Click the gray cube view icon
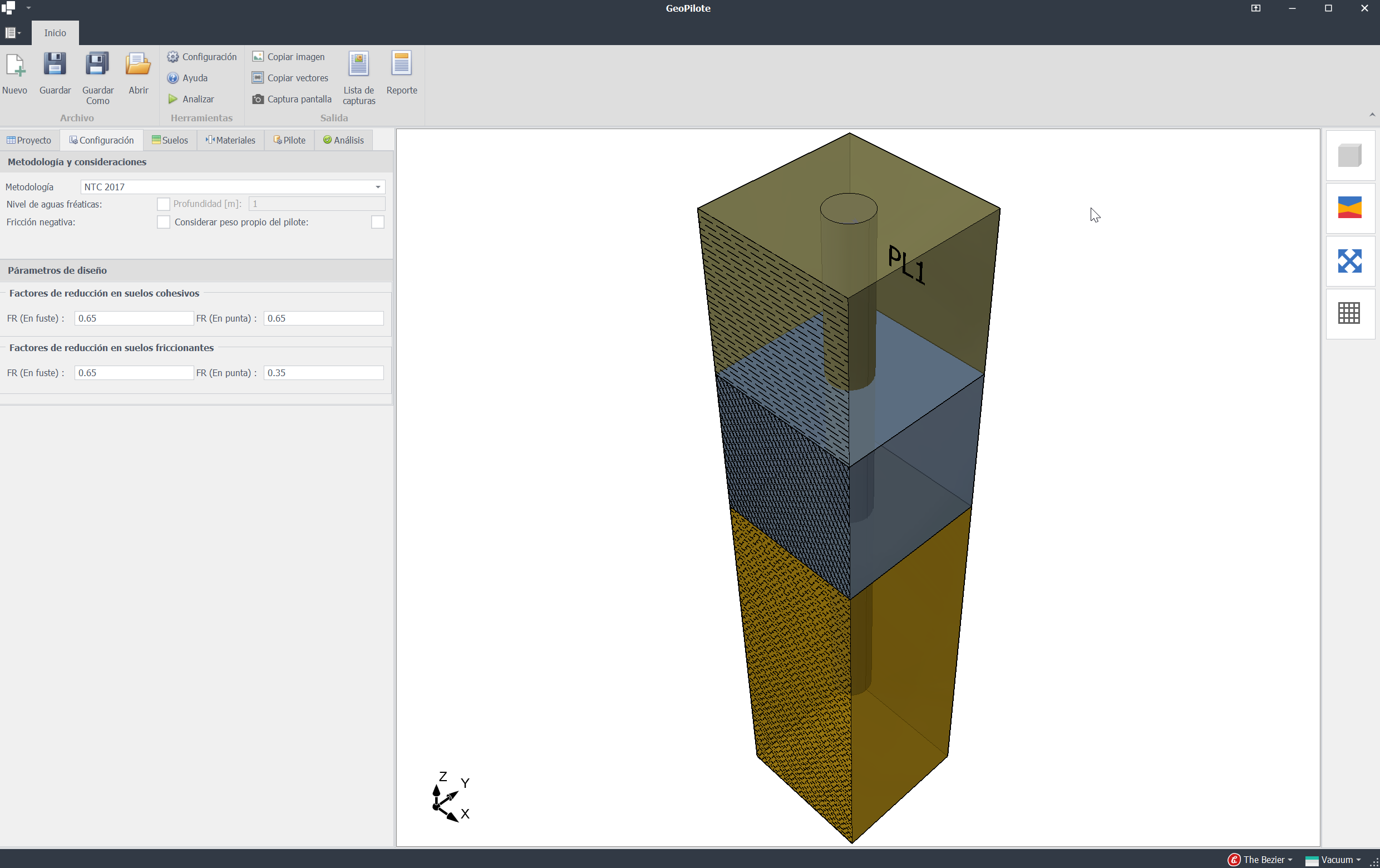The height and width of the screenshot is (868, 1380). (1349, 155)
